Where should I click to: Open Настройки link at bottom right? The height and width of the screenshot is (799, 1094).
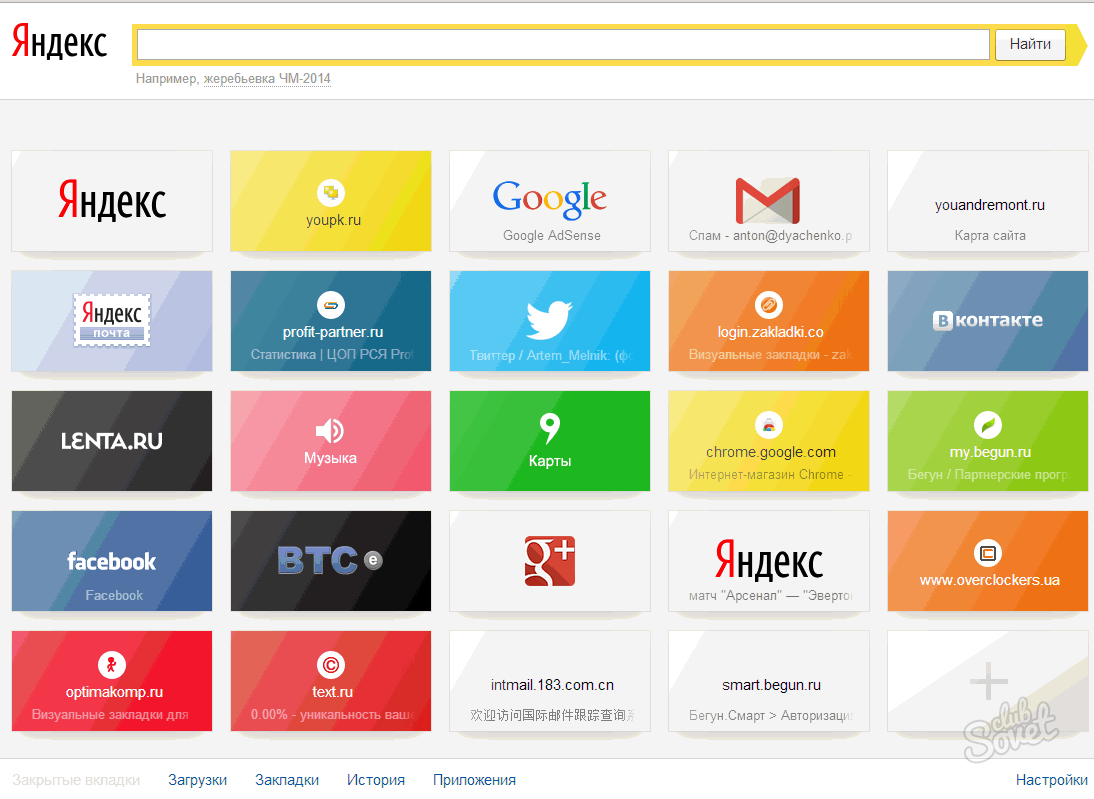1051,780
